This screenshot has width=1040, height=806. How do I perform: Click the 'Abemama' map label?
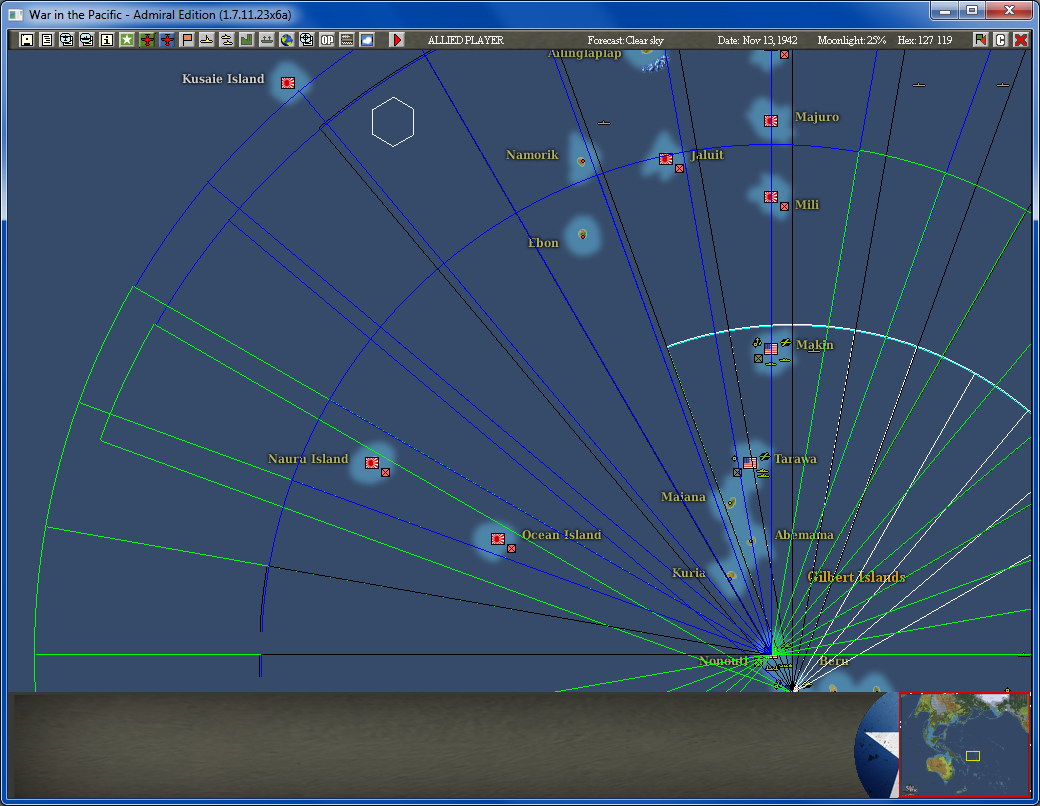(804, 535)
